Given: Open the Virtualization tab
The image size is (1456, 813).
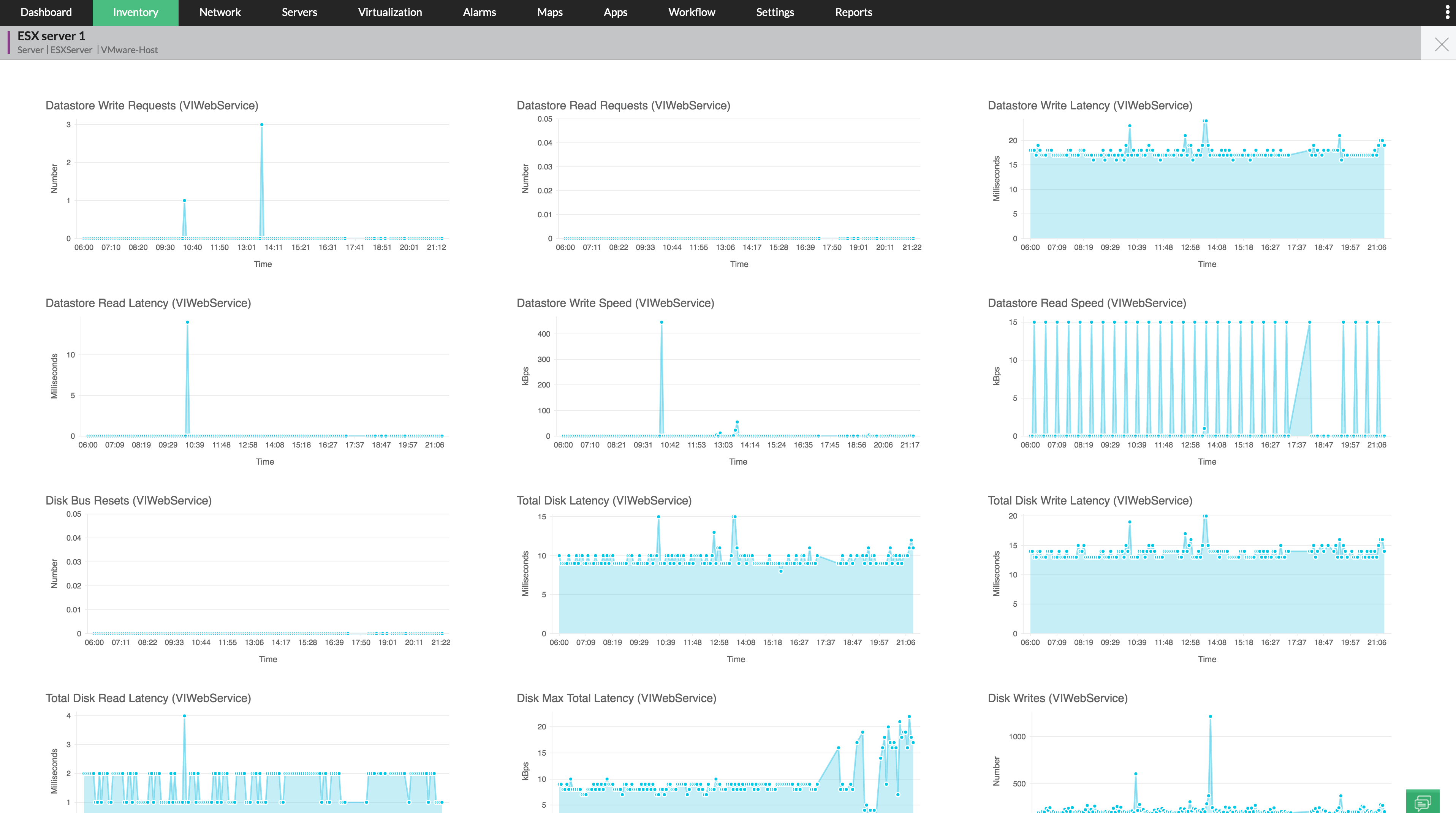Looking at the screenshot, I should coord(389,13).
